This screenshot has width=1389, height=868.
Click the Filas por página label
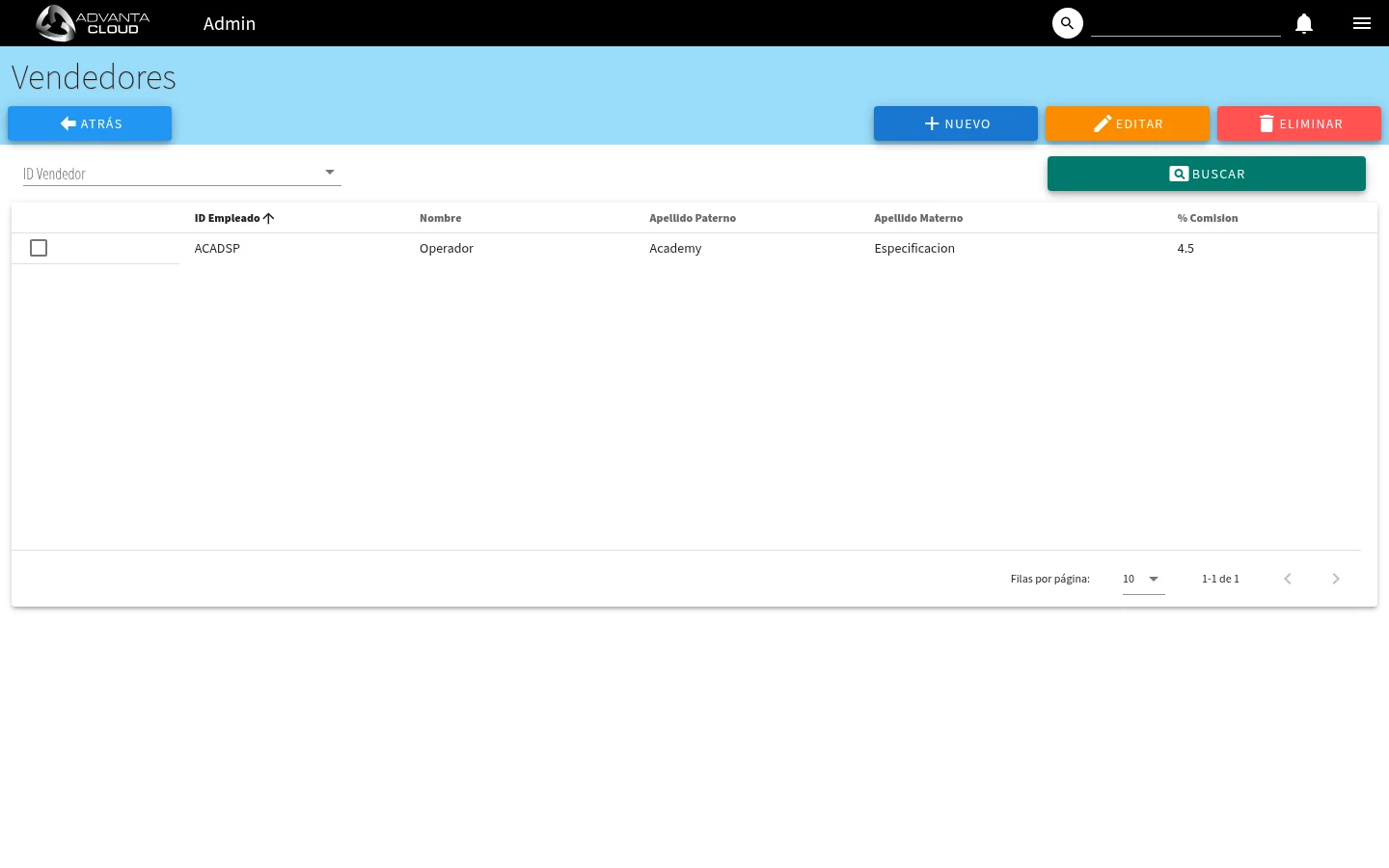click(1049, 579)
